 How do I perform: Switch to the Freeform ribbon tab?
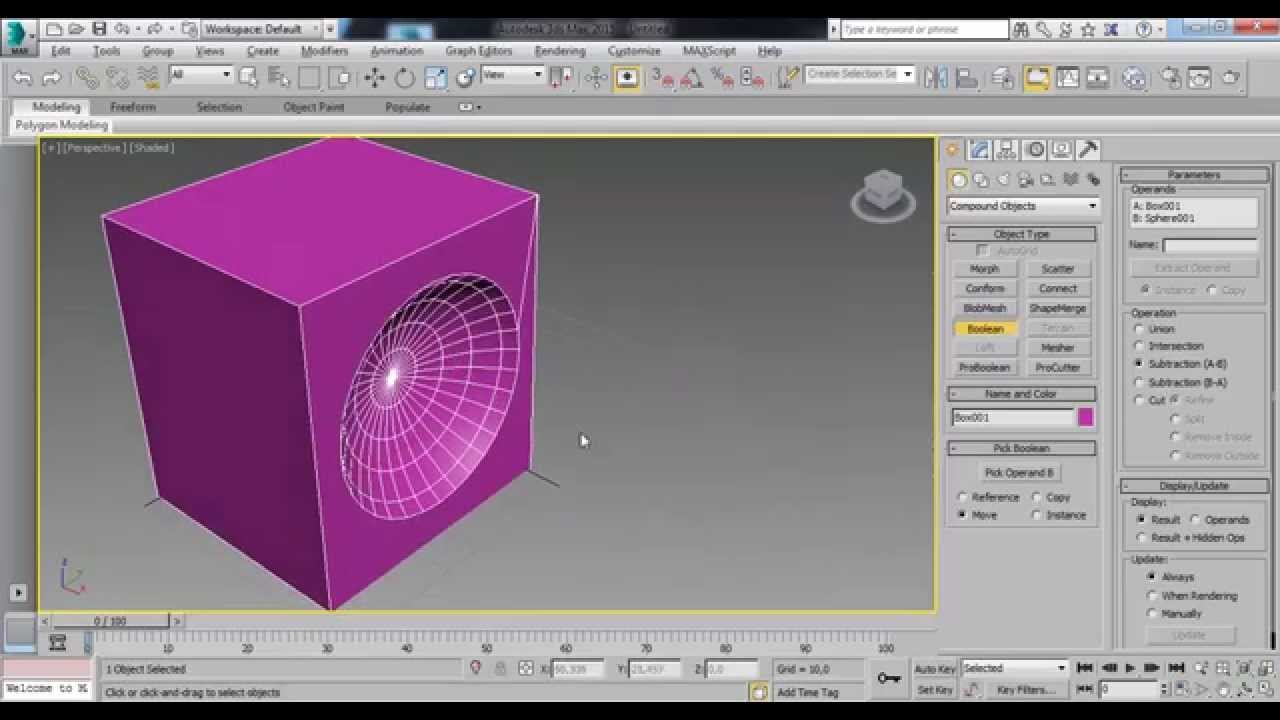pyautogui.click(x=133, y=107)
